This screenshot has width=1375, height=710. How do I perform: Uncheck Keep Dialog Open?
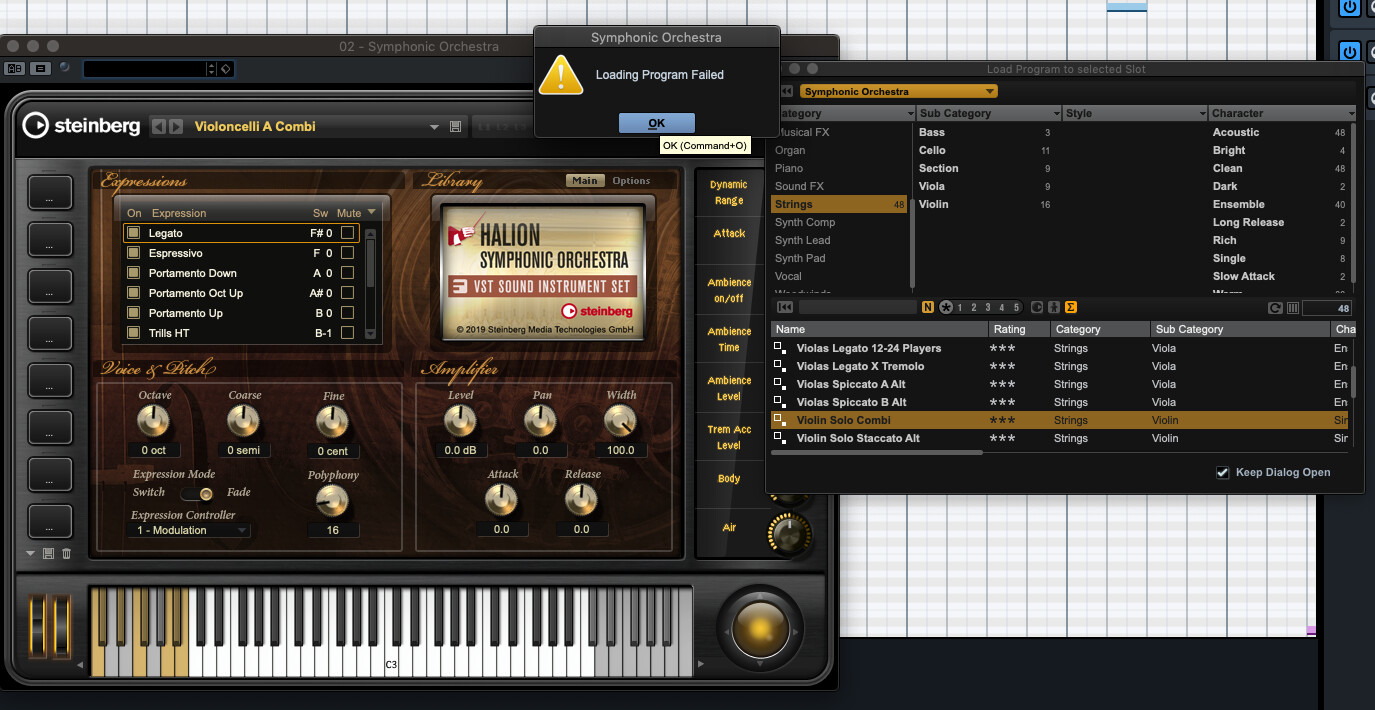click(1222, 472)
